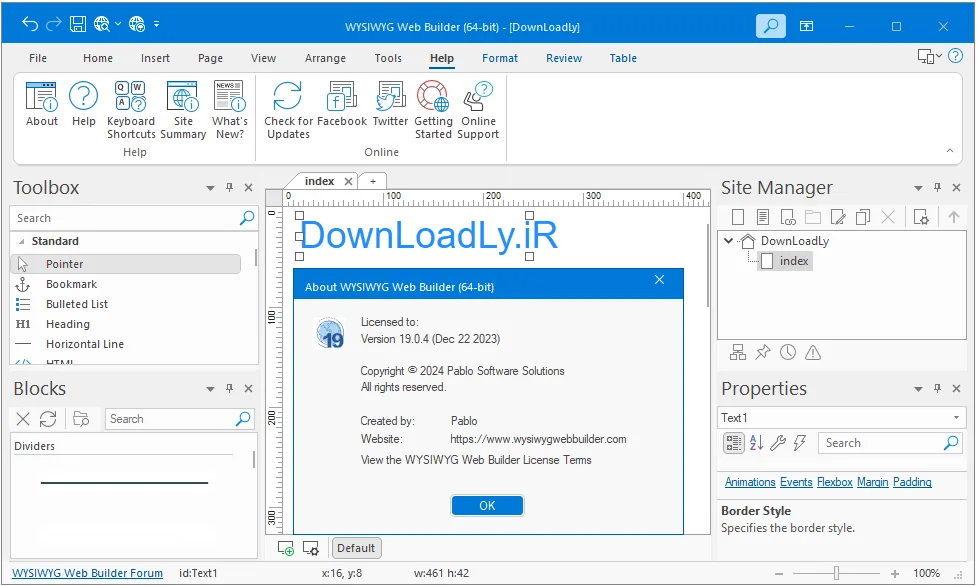The image size is (977, 586).
Task: Collapse the ribbon with the chevron
Action: [950, 150]
